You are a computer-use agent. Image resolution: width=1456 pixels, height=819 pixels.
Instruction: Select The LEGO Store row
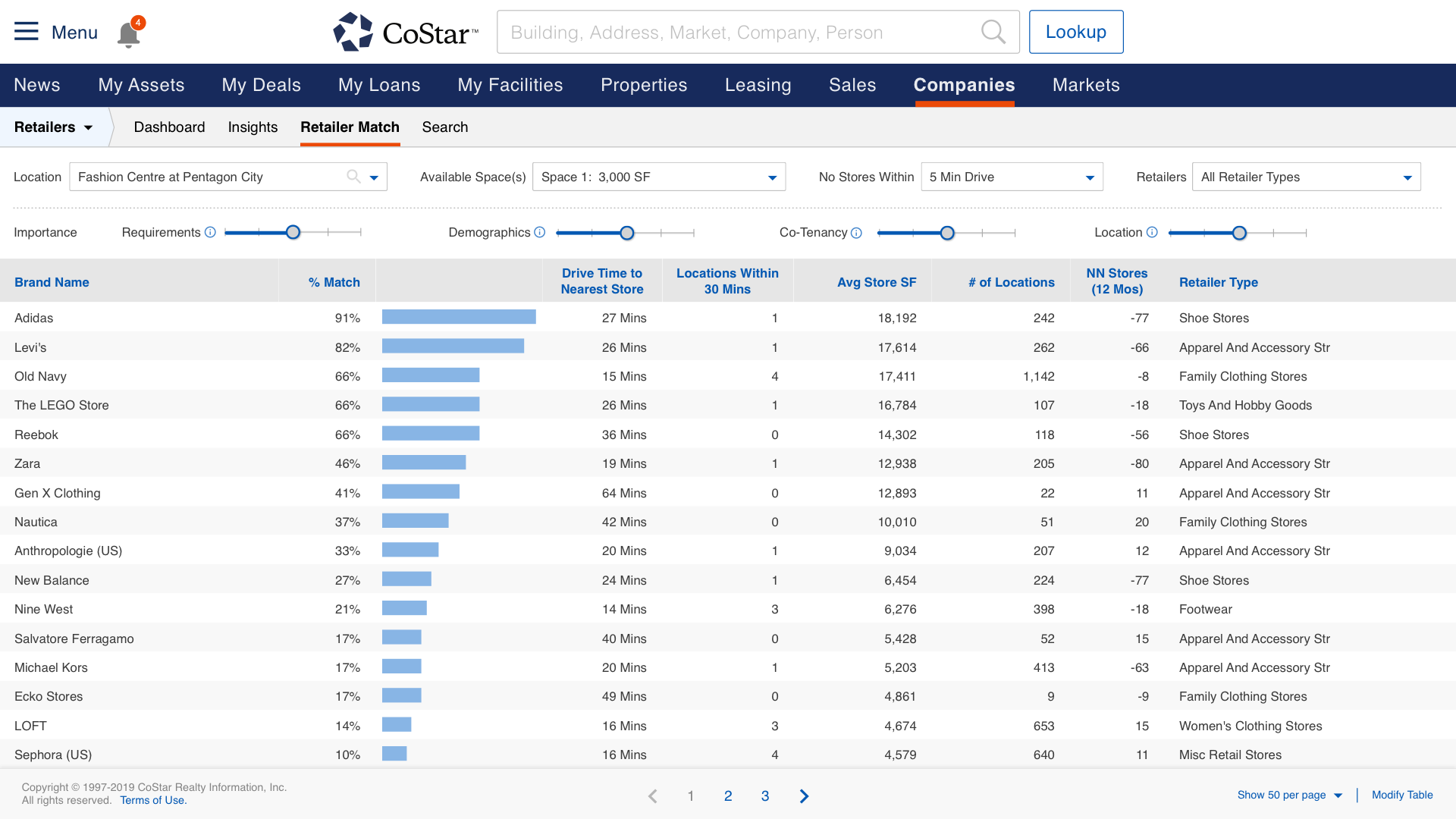(x=728, y=405)
